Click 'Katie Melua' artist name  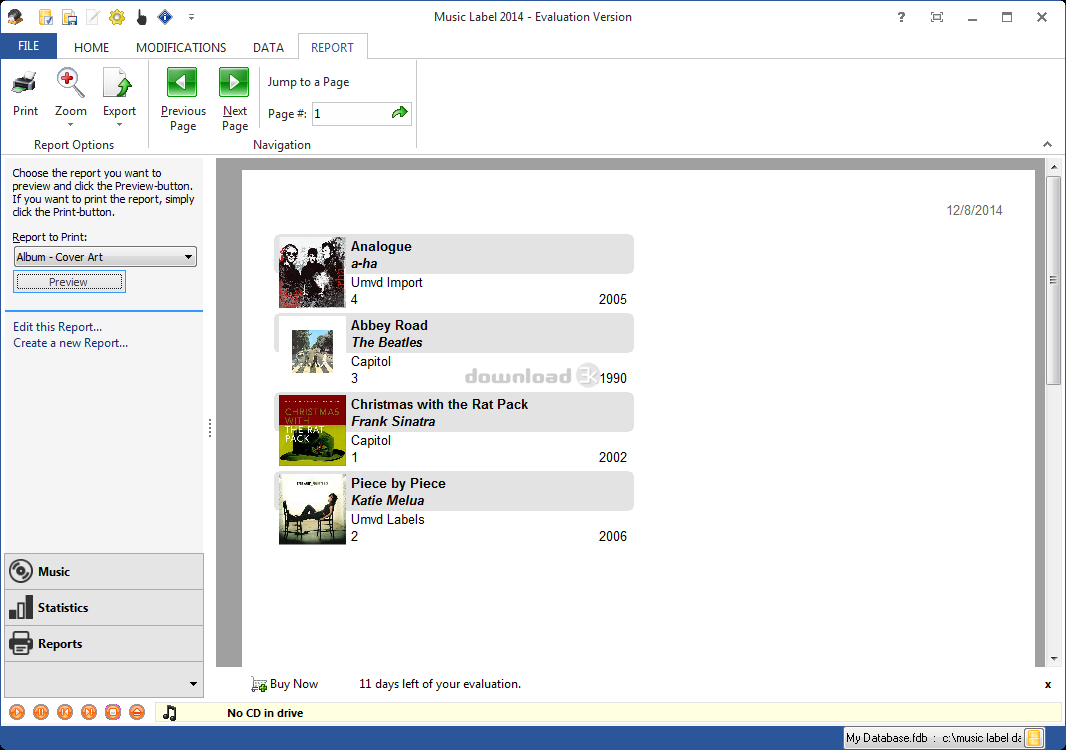coord(388,500)
